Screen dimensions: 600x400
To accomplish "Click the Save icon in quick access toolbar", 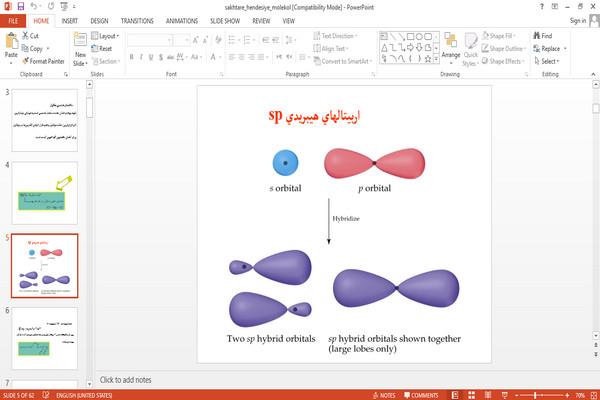I will [x=21, y=7].
